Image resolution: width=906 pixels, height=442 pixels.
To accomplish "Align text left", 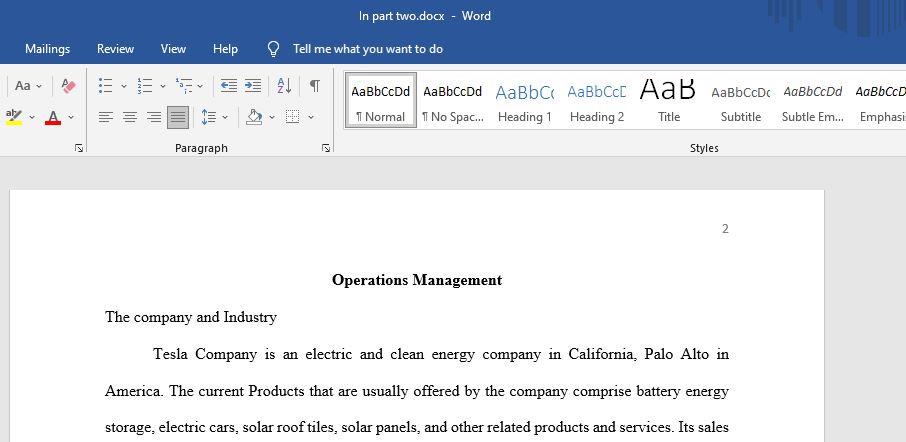I will (105, 117).
